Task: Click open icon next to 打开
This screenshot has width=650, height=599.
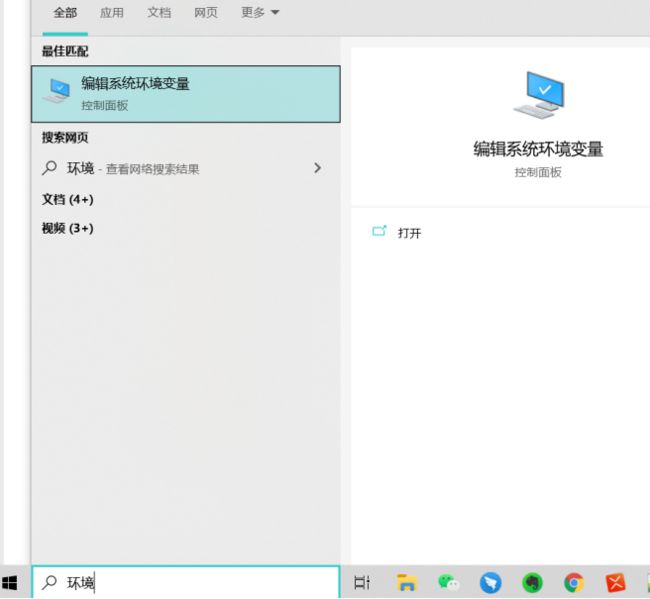Action: point(379,231)
